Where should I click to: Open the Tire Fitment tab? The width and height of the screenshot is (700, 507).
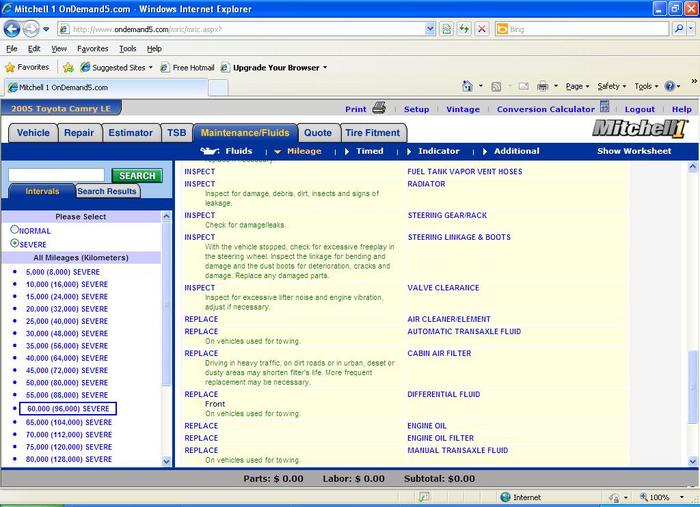[372, 133]
